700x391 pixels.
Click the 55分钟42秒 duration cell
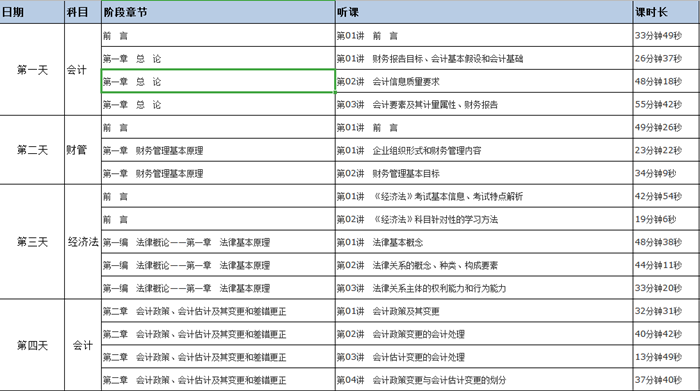coord(667,104)
